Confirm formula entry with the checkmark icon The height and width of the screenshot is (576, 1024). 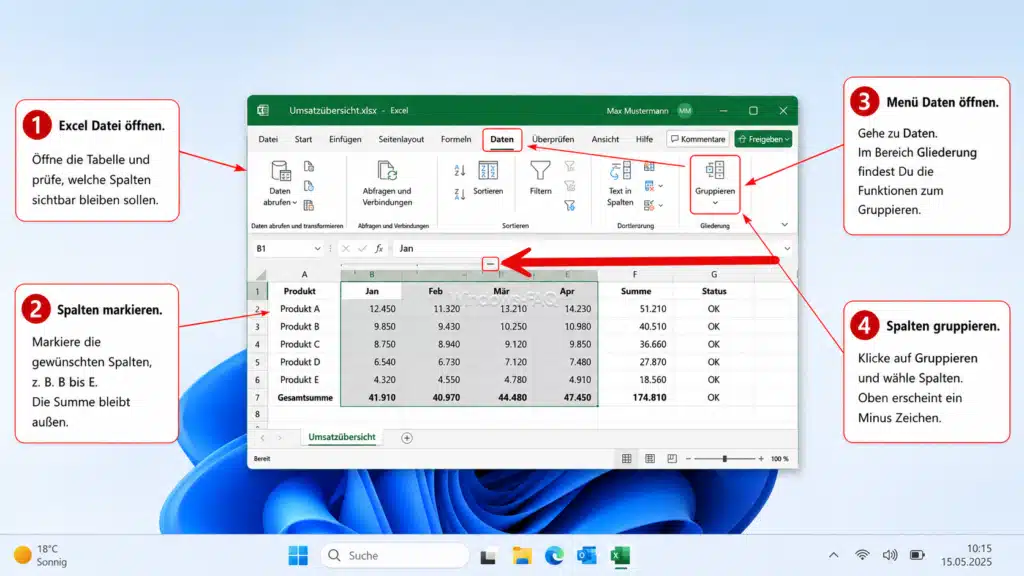[362, 248]
